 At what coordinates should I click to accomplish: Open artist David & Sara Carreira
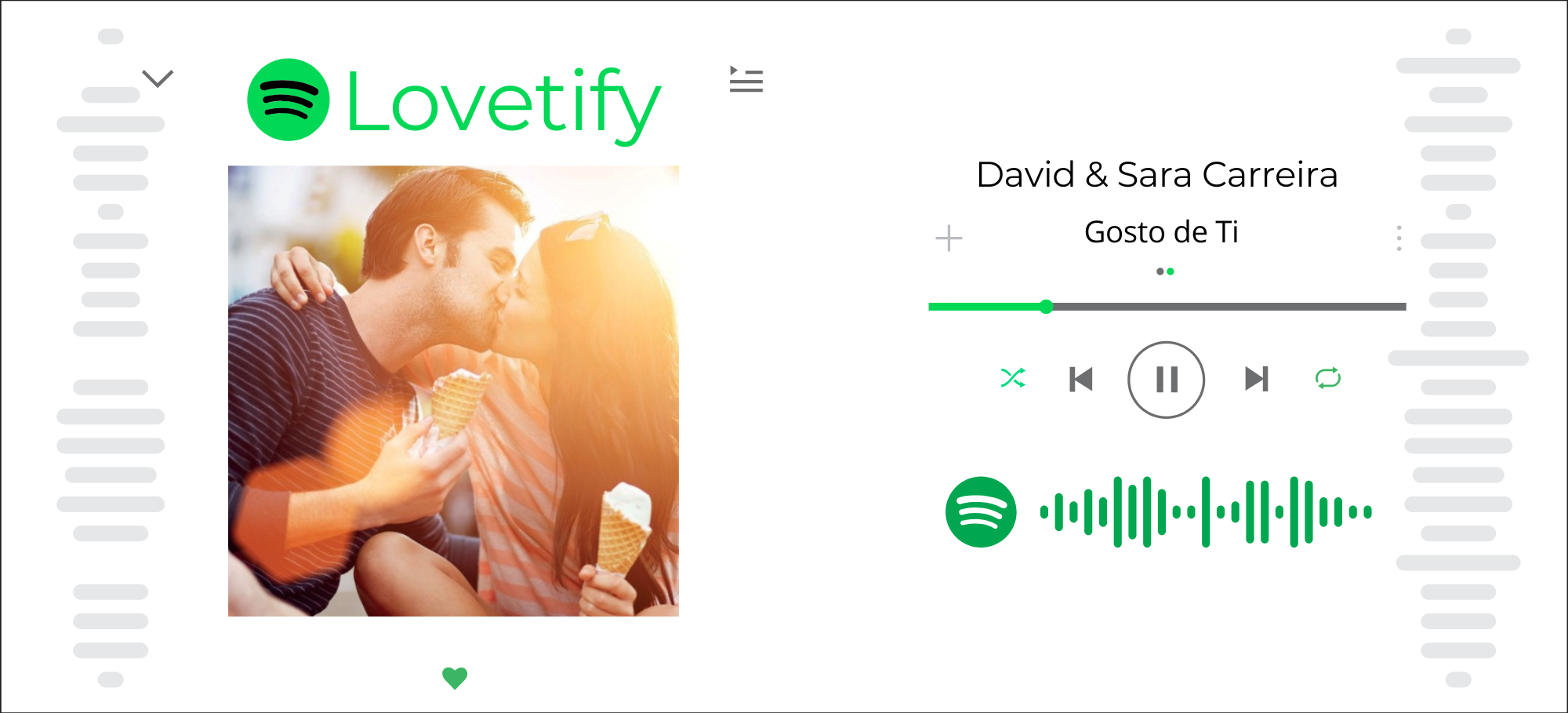[x=1156, y=174]
